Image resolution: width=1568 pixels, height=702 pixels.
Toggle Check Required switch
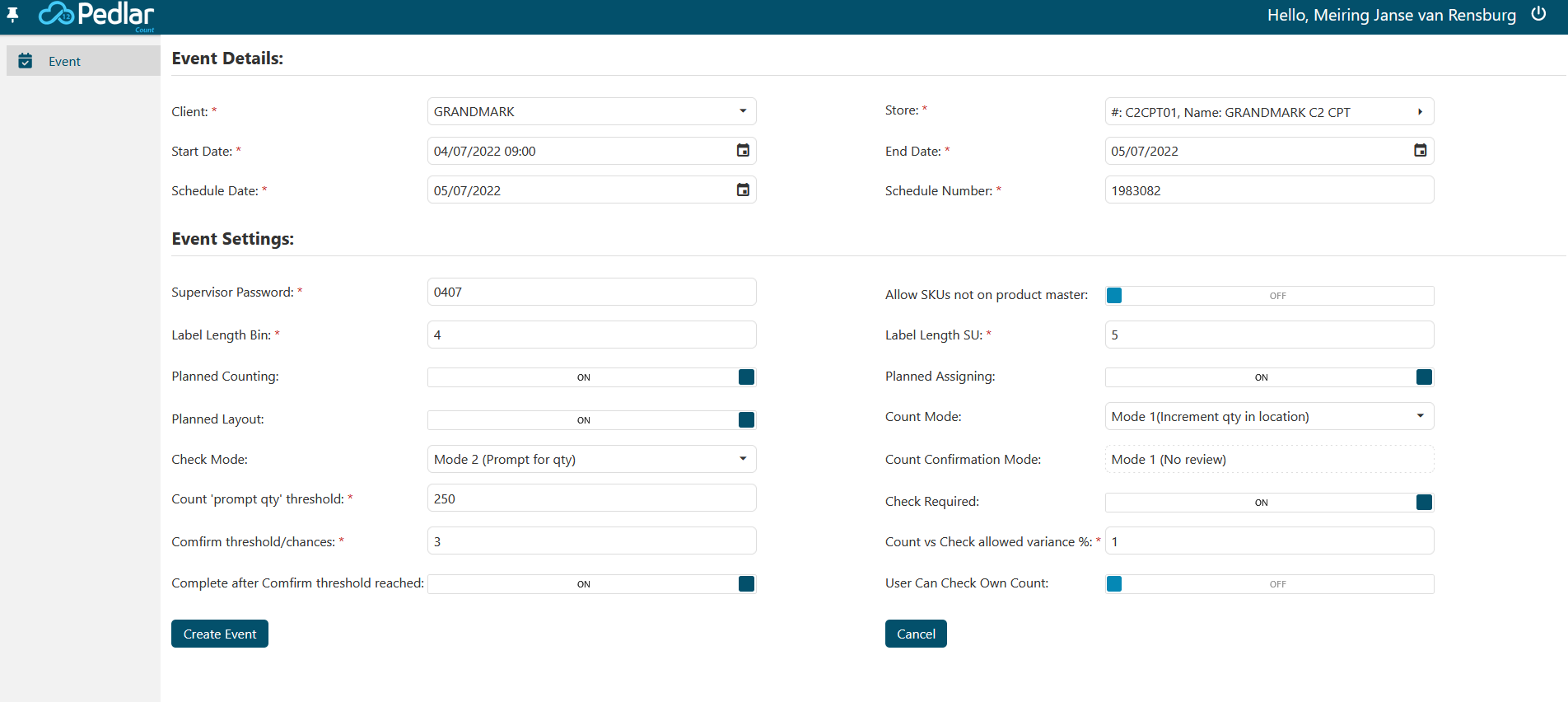[x=1423, y=503]
